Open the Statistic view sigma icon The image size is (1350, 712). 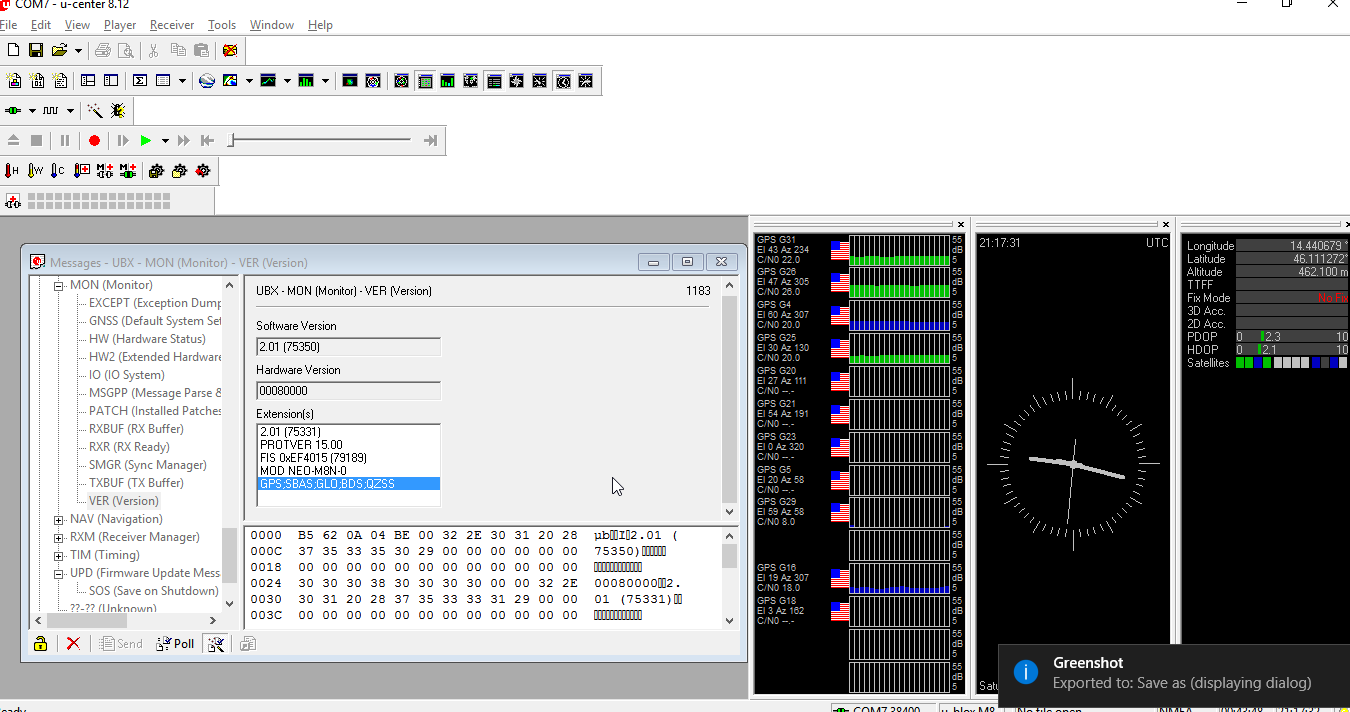(140, 81)
